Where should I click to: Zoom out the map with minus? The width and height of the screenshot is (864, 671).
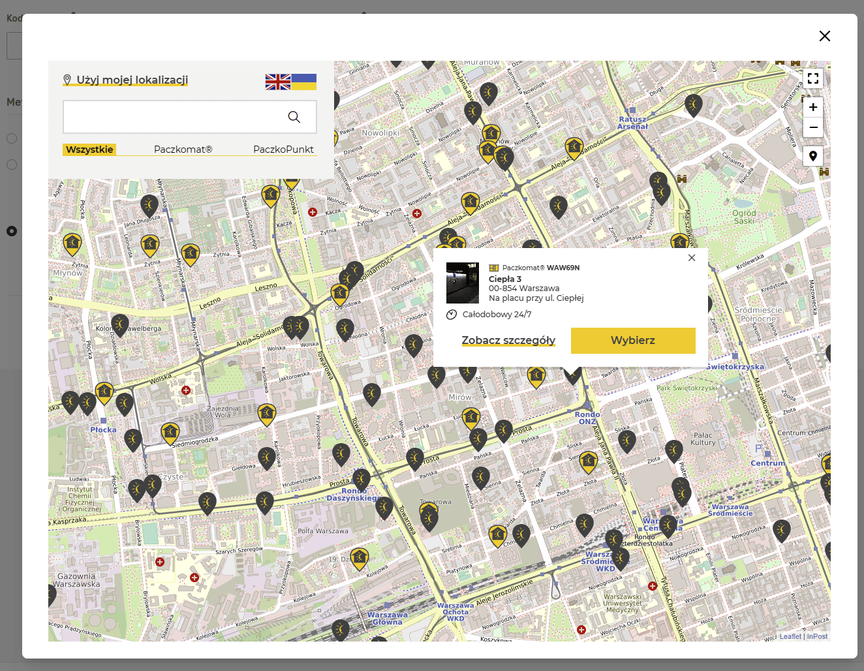[x=813, y=128]
